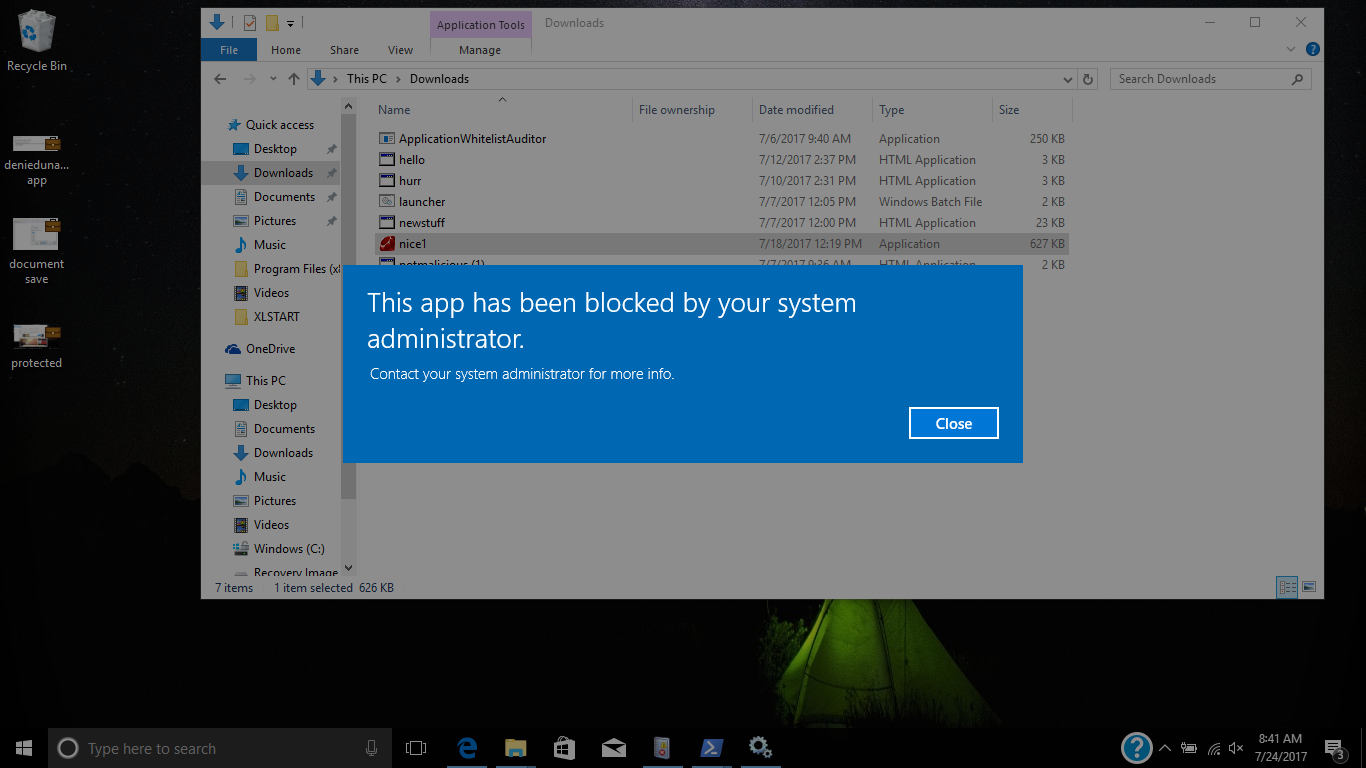Open File Explorer help icon

1313,49
